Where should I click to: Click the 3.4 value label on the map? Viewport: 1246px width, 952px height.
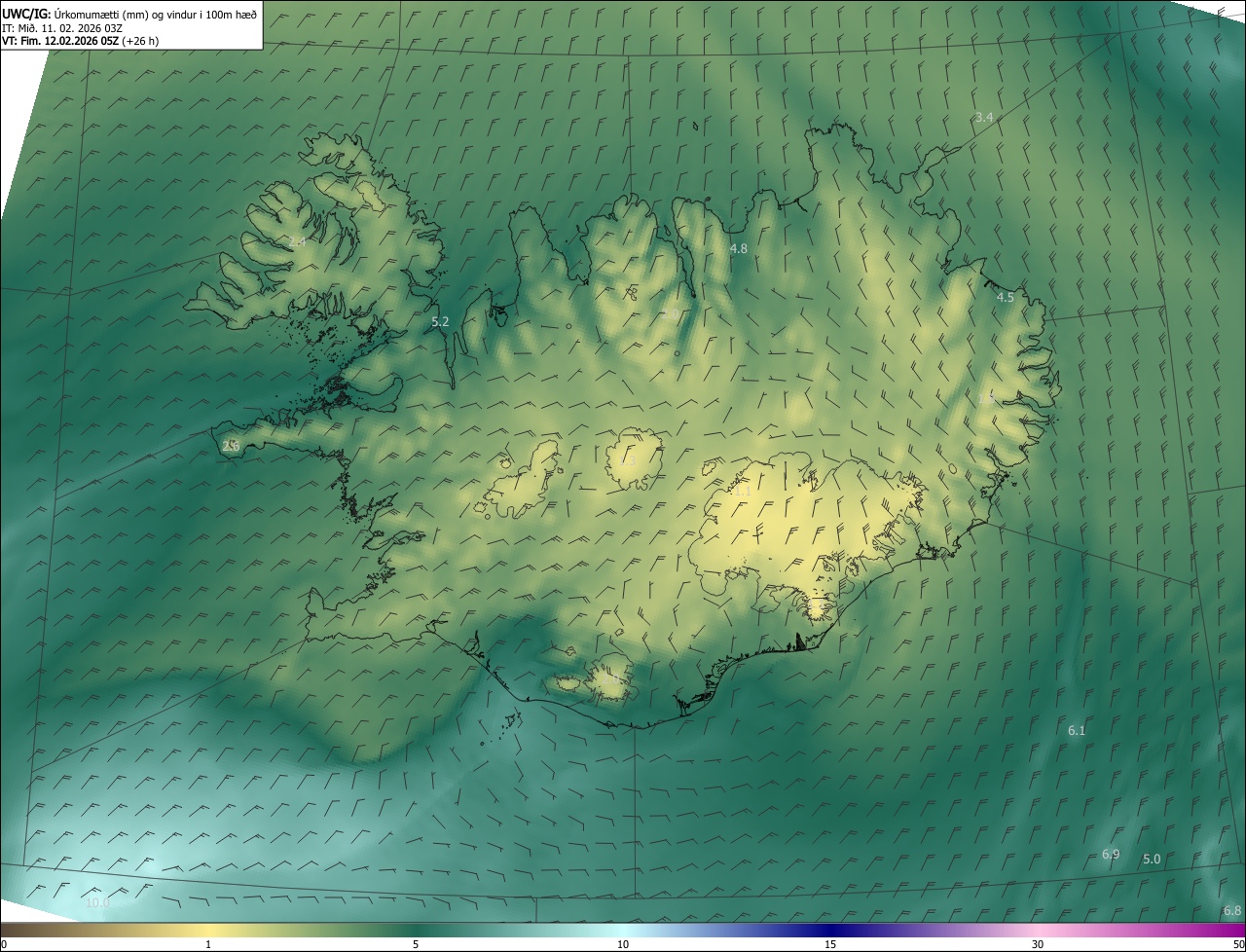tap(984, 117)
